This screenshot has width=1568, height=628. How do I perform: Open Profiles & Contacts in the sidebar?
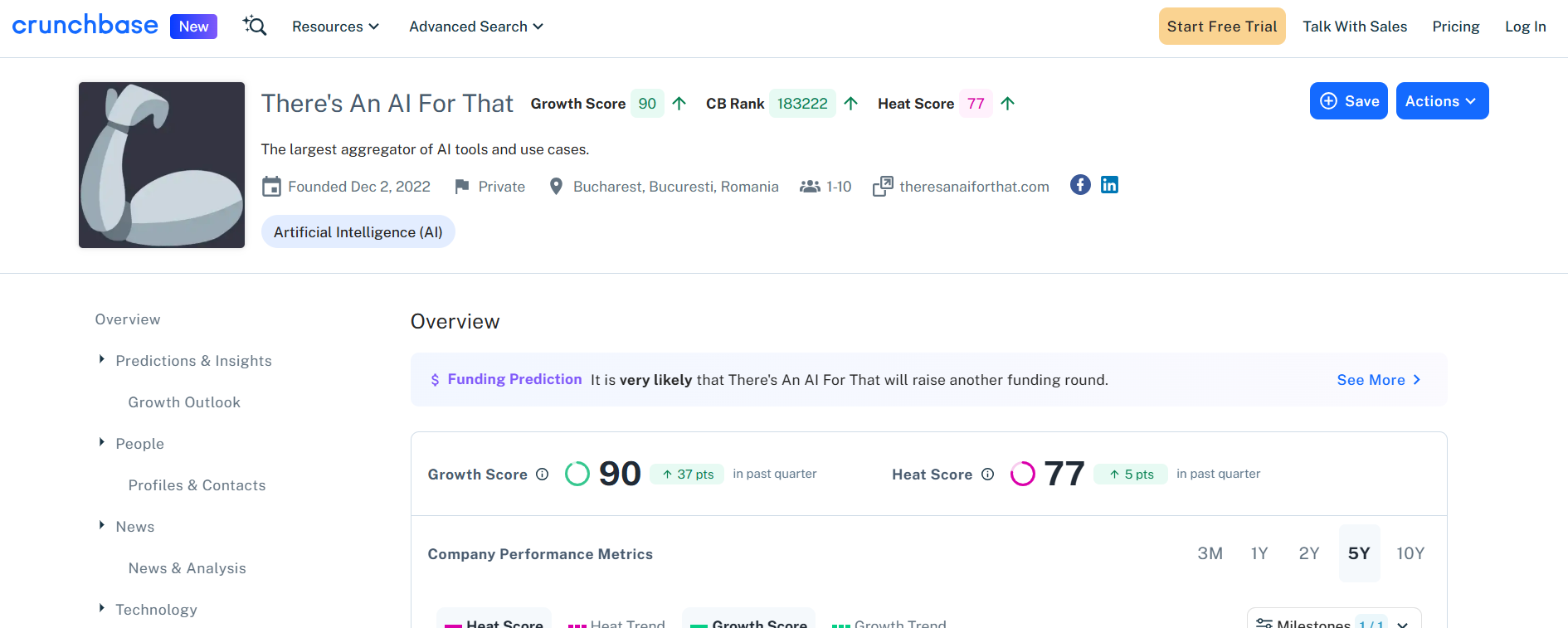coord(197,485)
